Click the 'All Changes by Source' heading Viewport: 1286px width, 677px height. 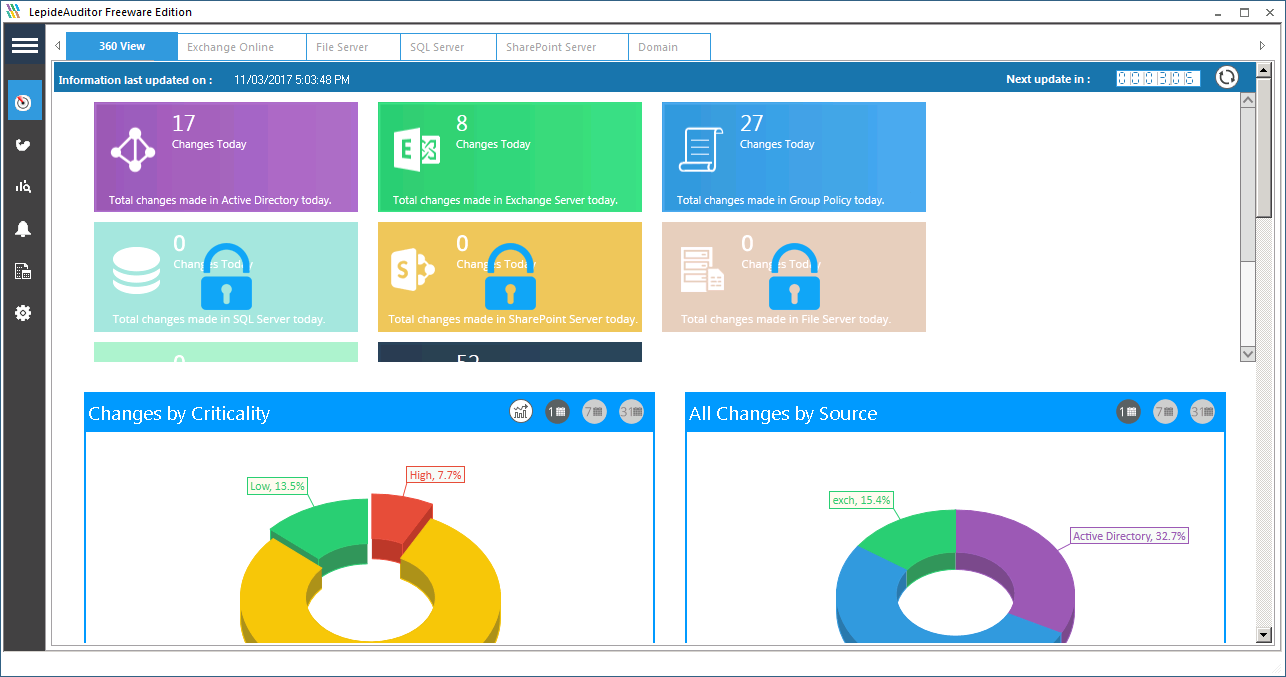(x=783, y=413)
